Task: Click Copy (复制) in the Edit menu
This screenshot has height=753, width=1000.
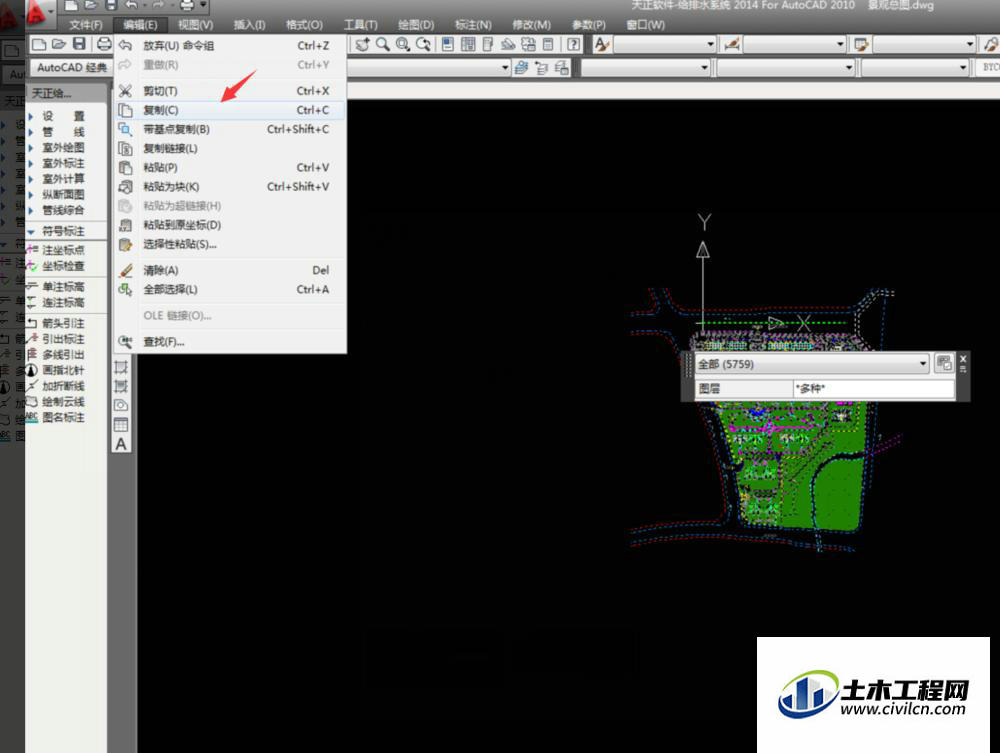Action: (161, 110)
